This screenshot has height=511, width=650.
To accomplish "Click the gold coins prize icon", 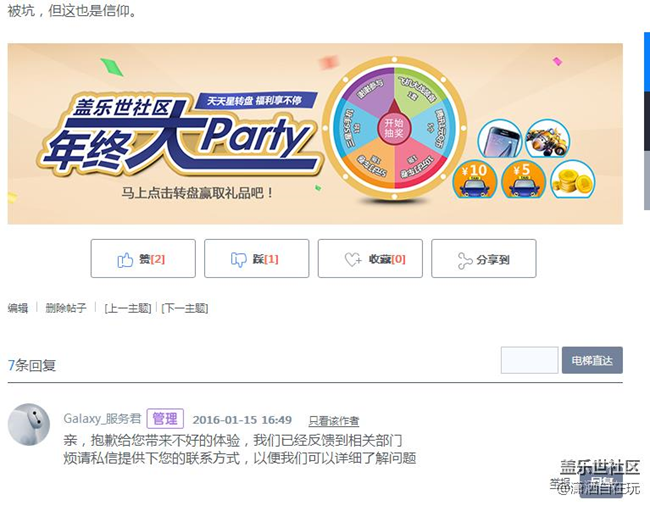I will click(573, 180).
